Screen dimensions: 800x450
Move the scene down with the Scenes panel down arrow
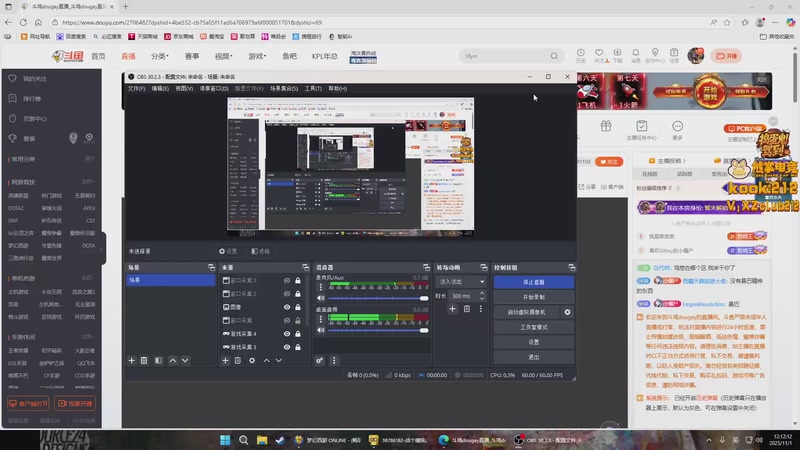pos(185,360)
